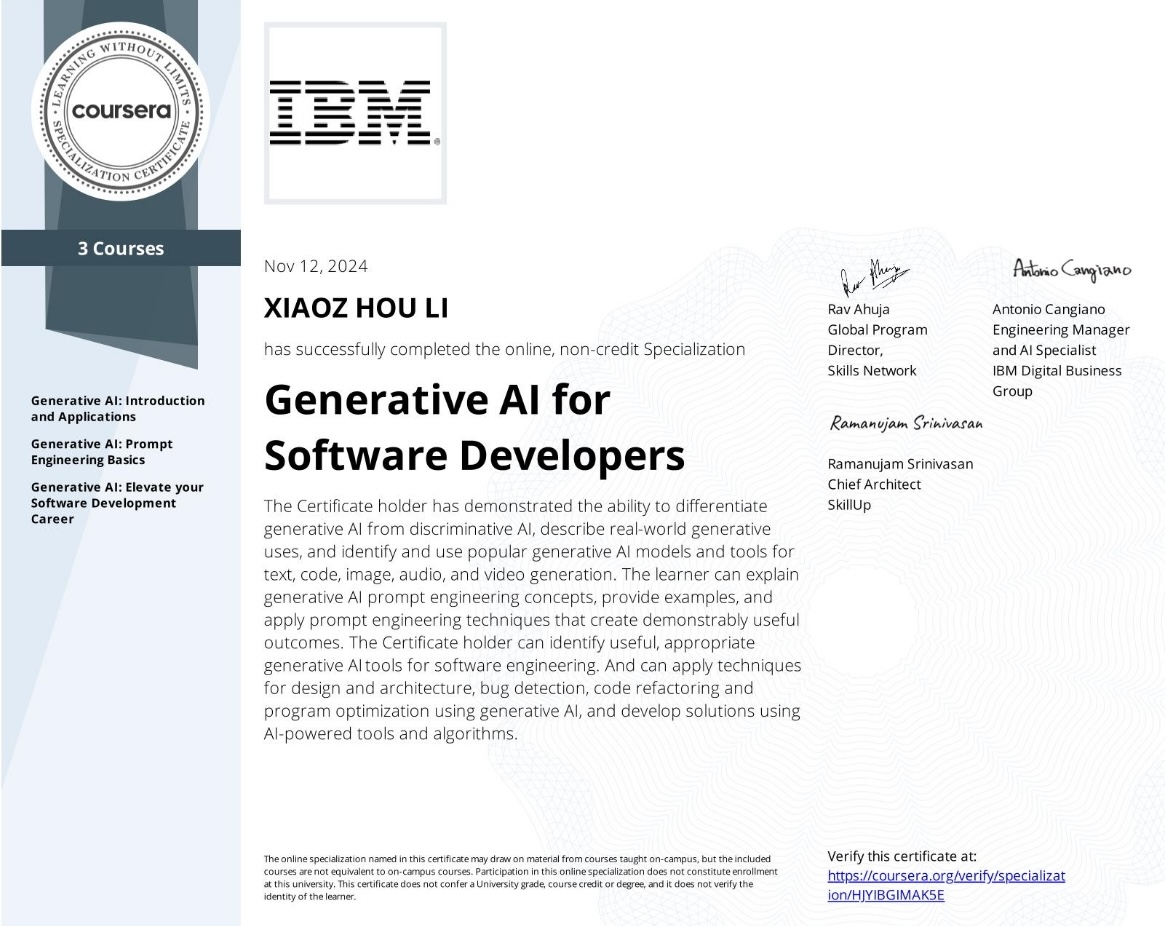Select "Elevate your Software Development Career" course
The image size is (1166, 926).
coord(117,503)
